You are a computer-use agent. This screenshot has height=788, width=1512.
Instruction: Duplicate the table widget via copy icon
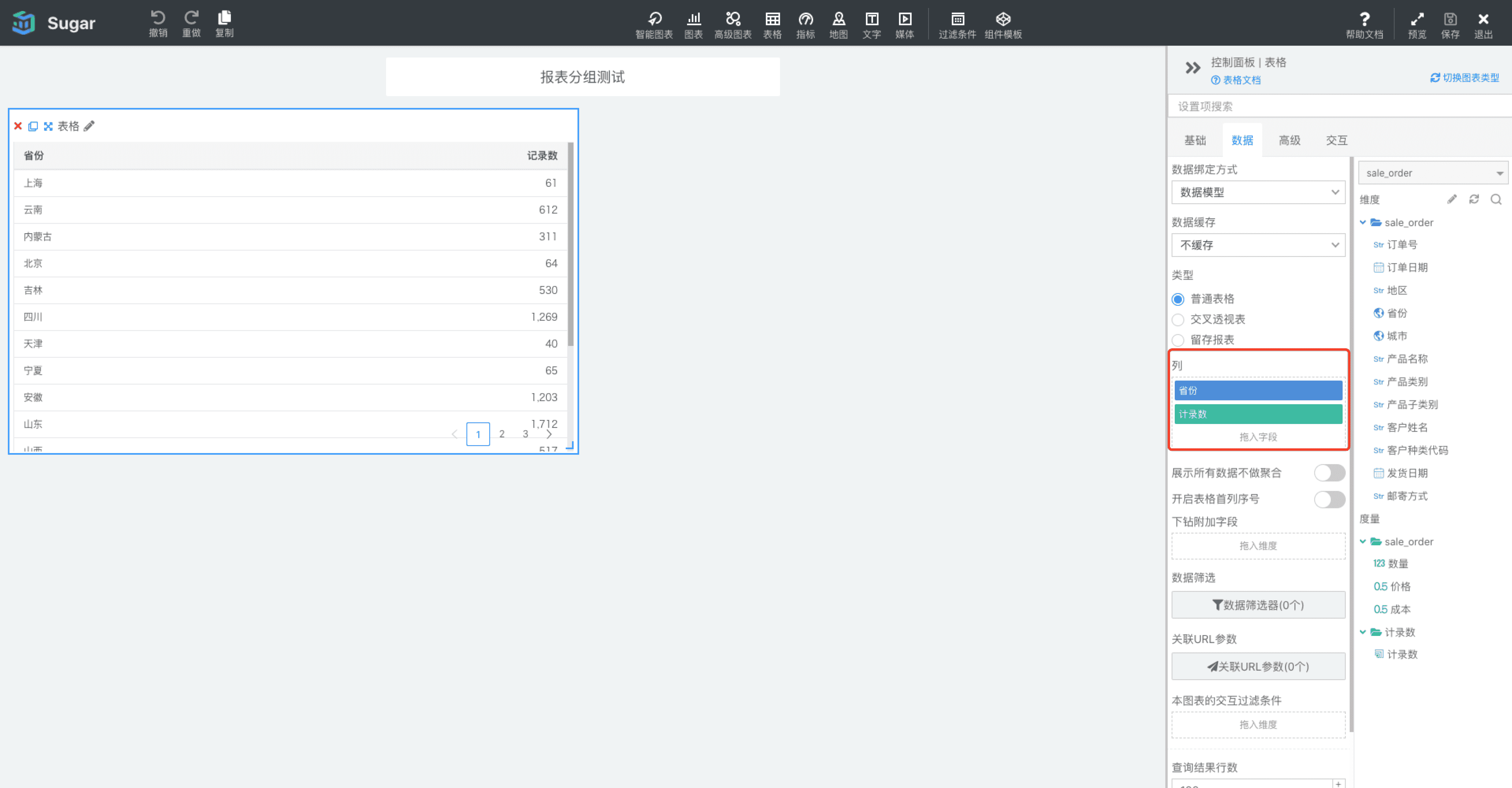click(33, 126)
